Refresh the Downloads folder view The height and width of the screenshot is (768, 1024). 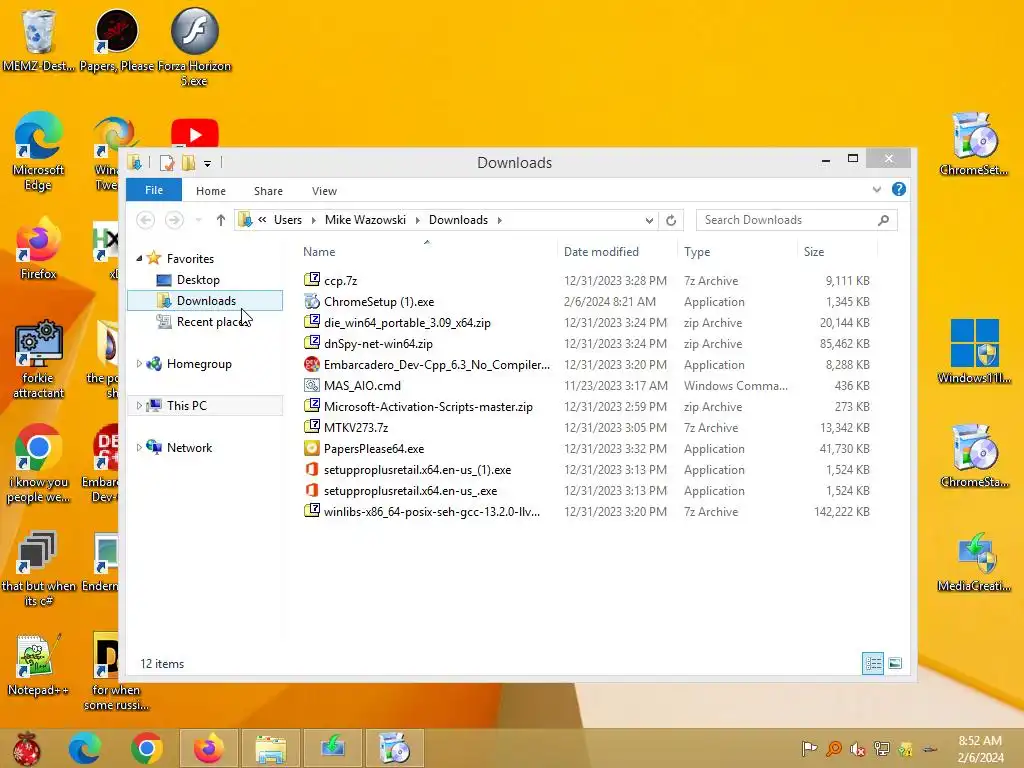(671, 220)
